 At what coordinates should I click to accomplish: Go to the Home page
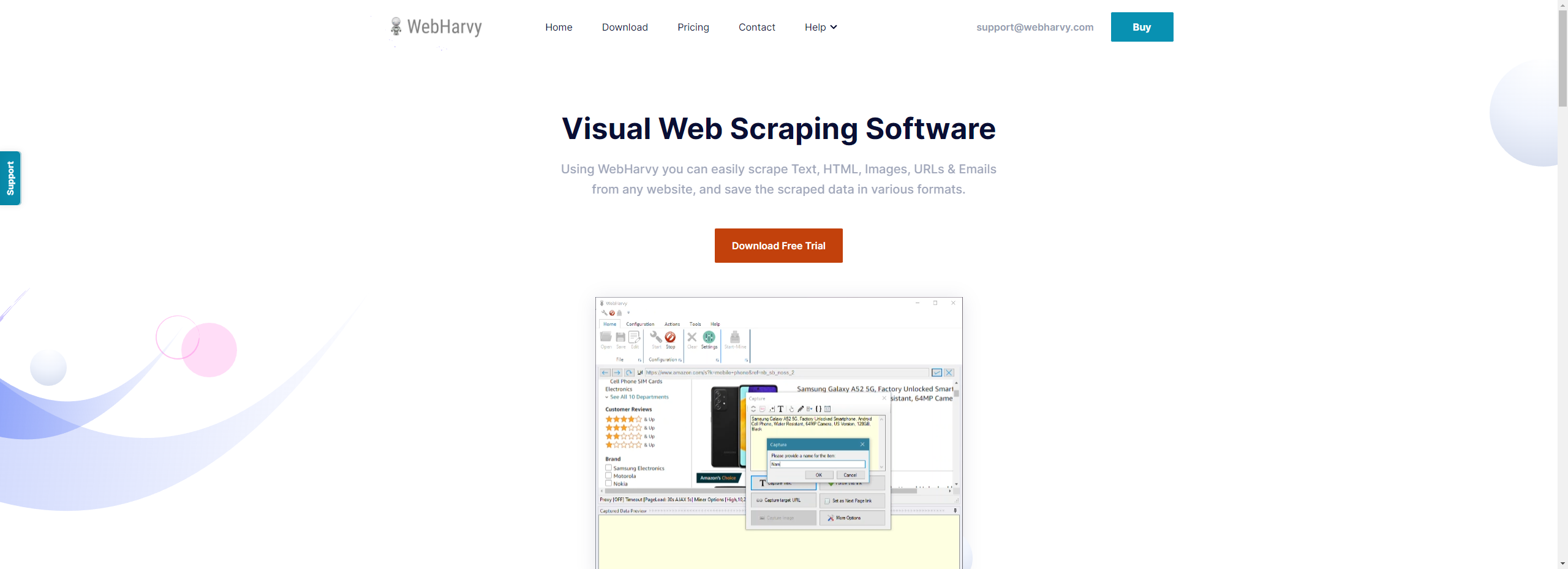click(559, 27)
